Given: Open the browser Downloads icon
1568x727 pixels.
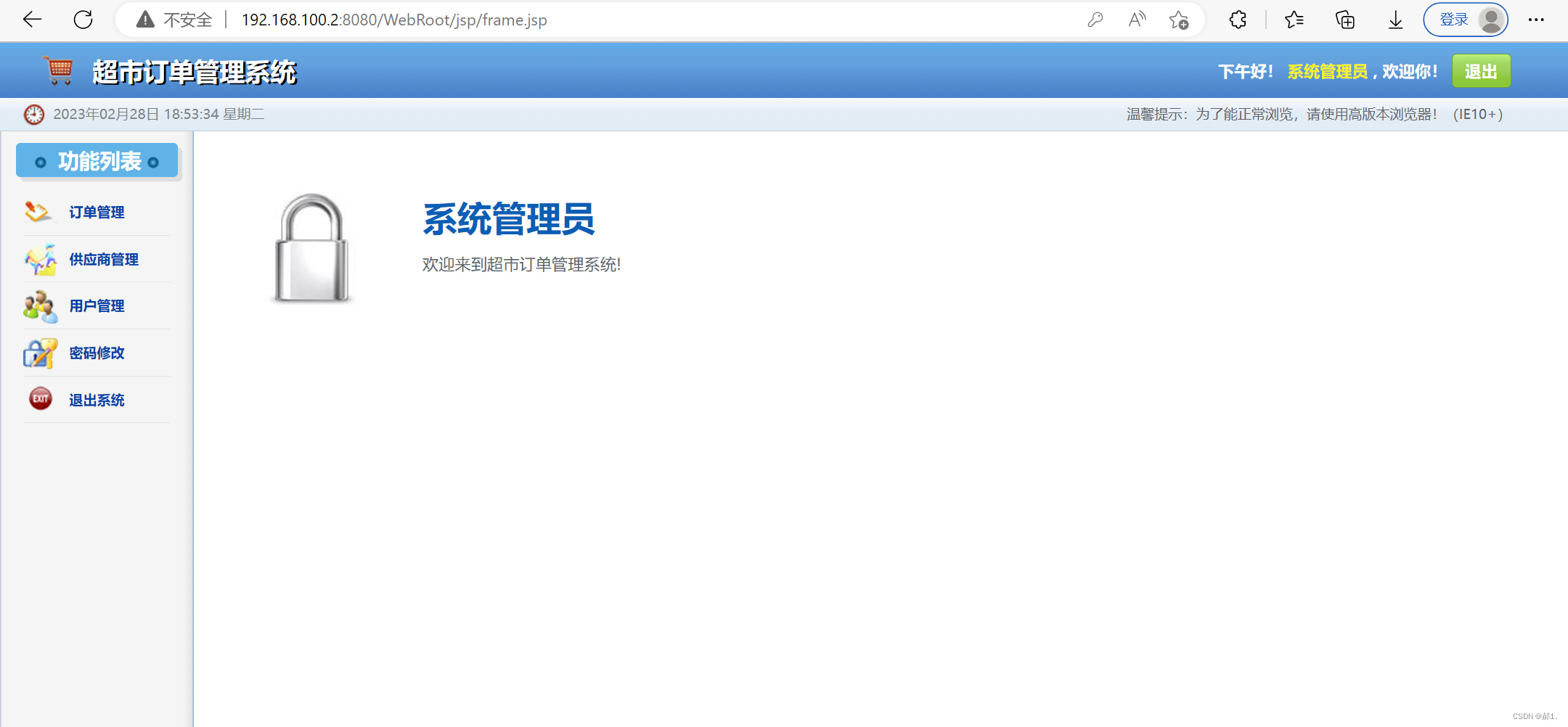Looking at the screenshot, I should click(x=1395, y=20).
